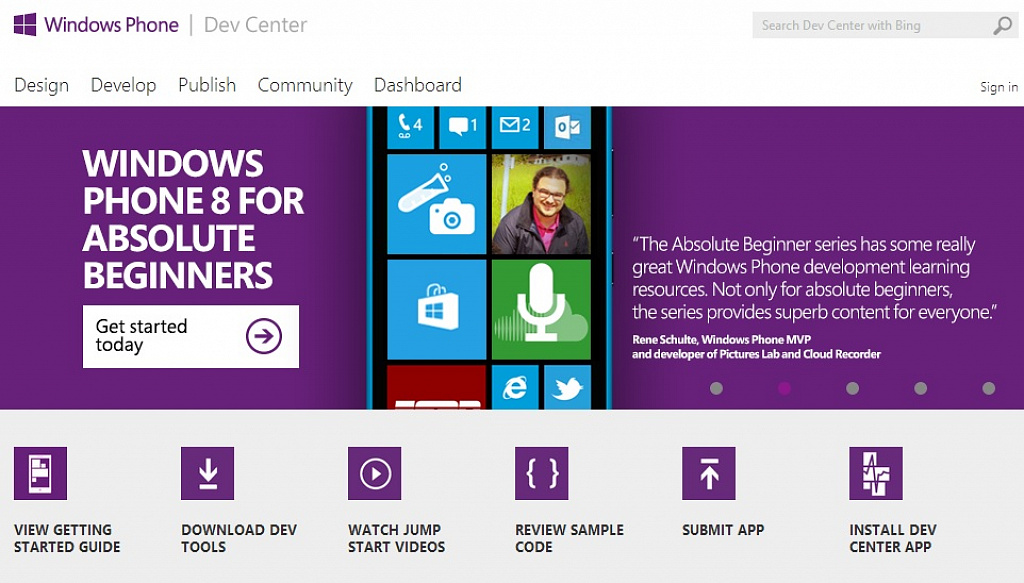Image resolution: width=1024 pixels, height=583 pixels.
Task: Tap the camera lab flask tile
Action: point(437,204)
